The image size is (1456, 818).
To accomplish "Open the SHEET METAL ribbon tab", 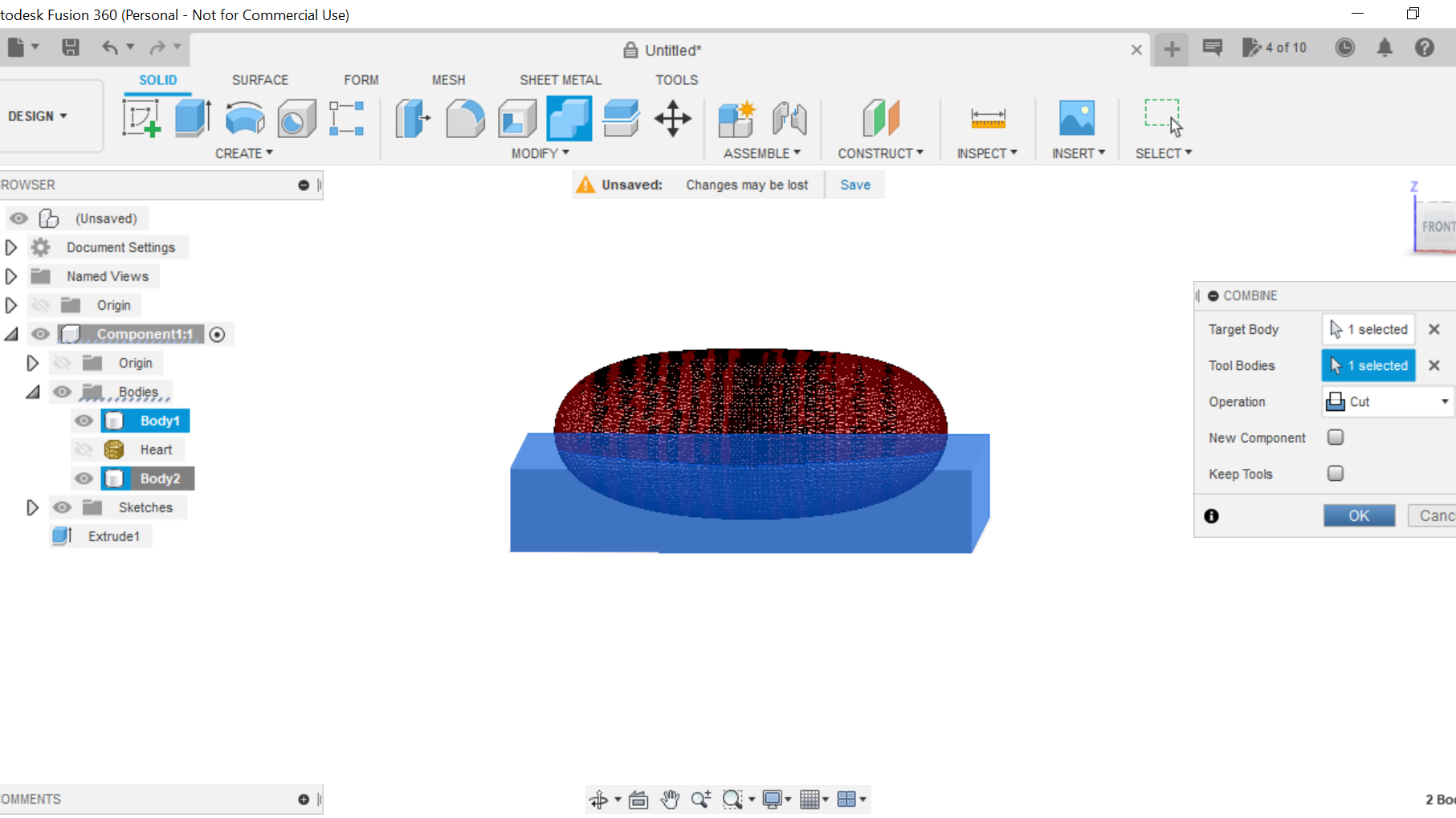I will coord(561,79).
